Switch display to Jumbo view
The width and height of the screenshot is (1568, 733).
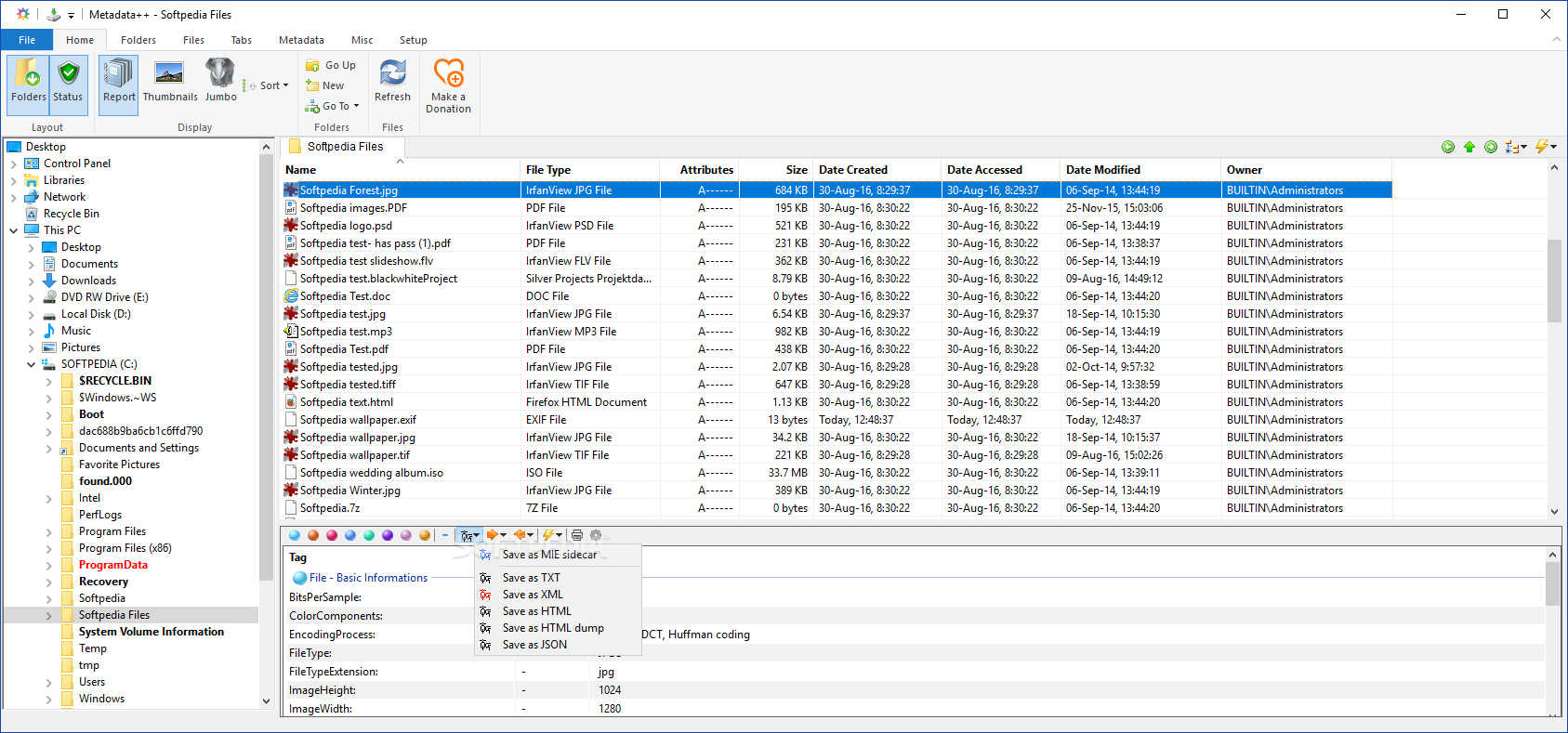(x=221, y=81)
